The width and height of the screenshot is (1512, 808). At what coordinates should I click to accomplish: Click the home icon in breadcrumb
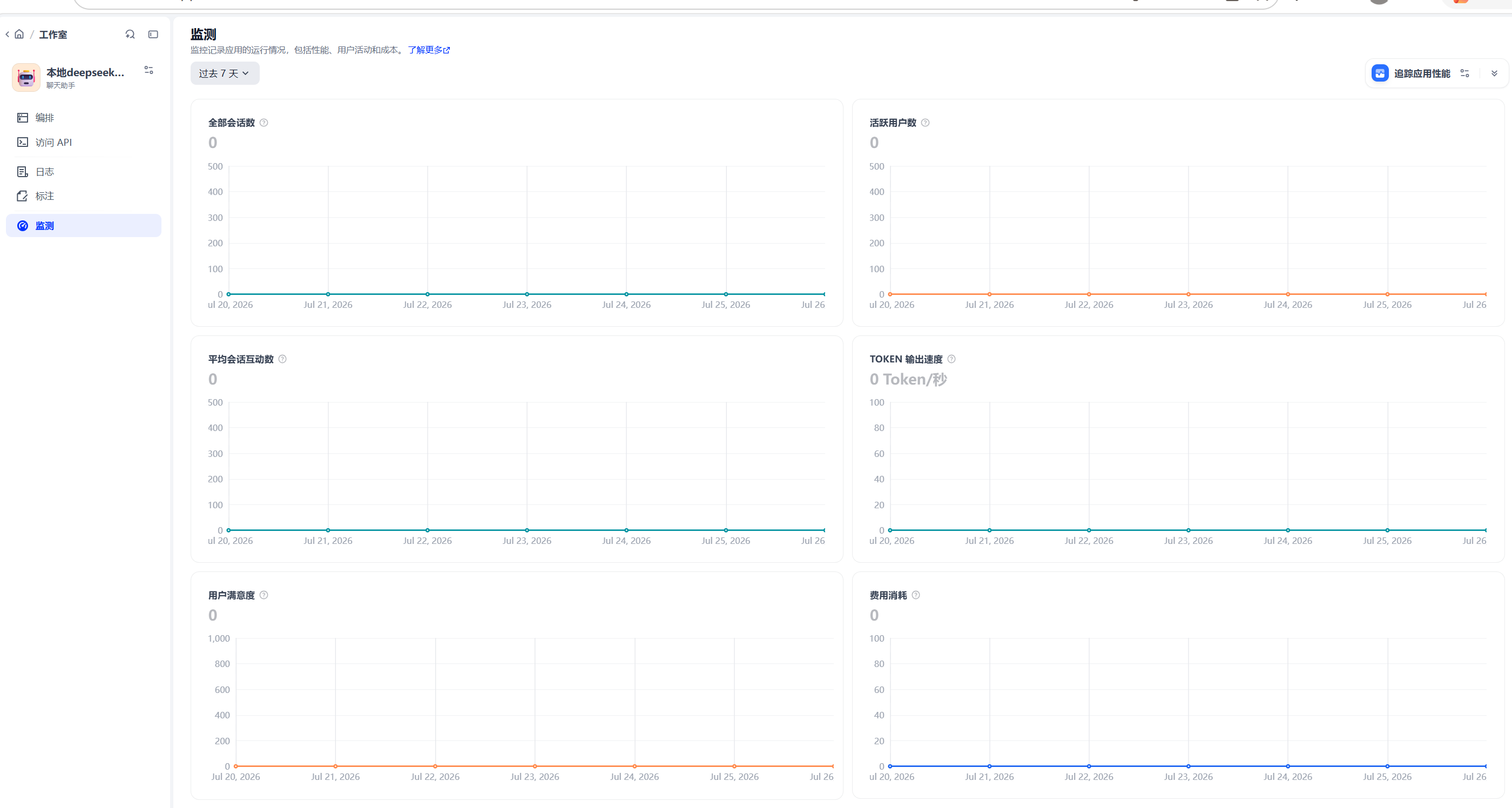pyautogui.click(x=19, y=34)
